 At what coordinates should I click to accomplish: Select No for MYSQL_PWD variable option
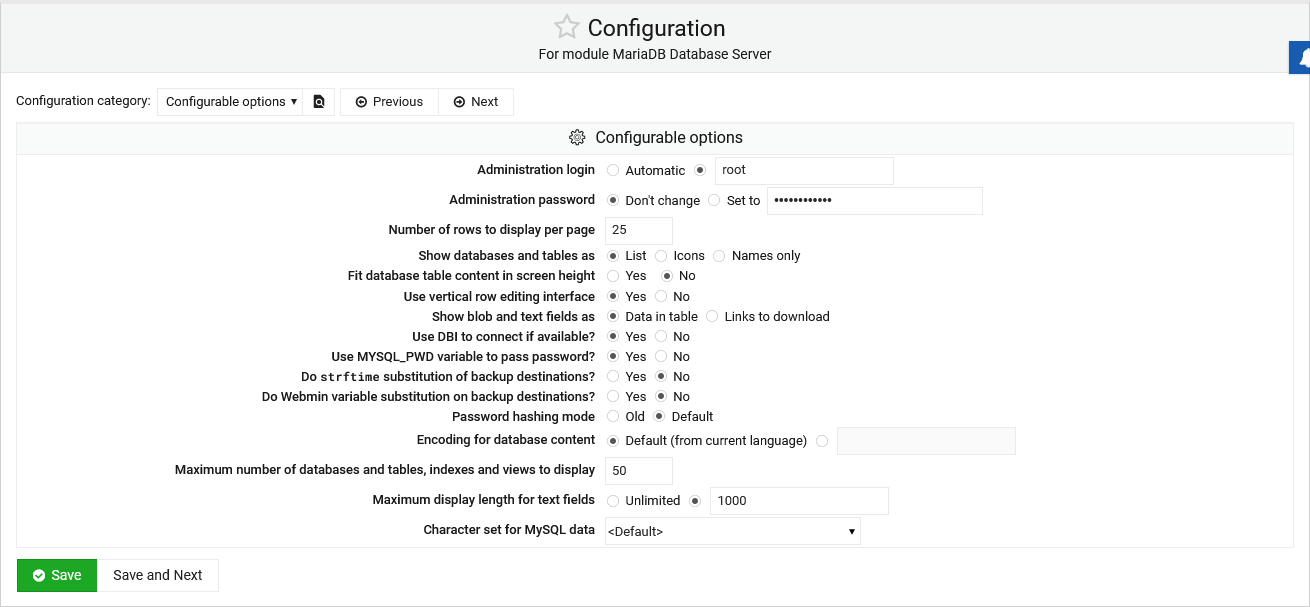(661, 356)
